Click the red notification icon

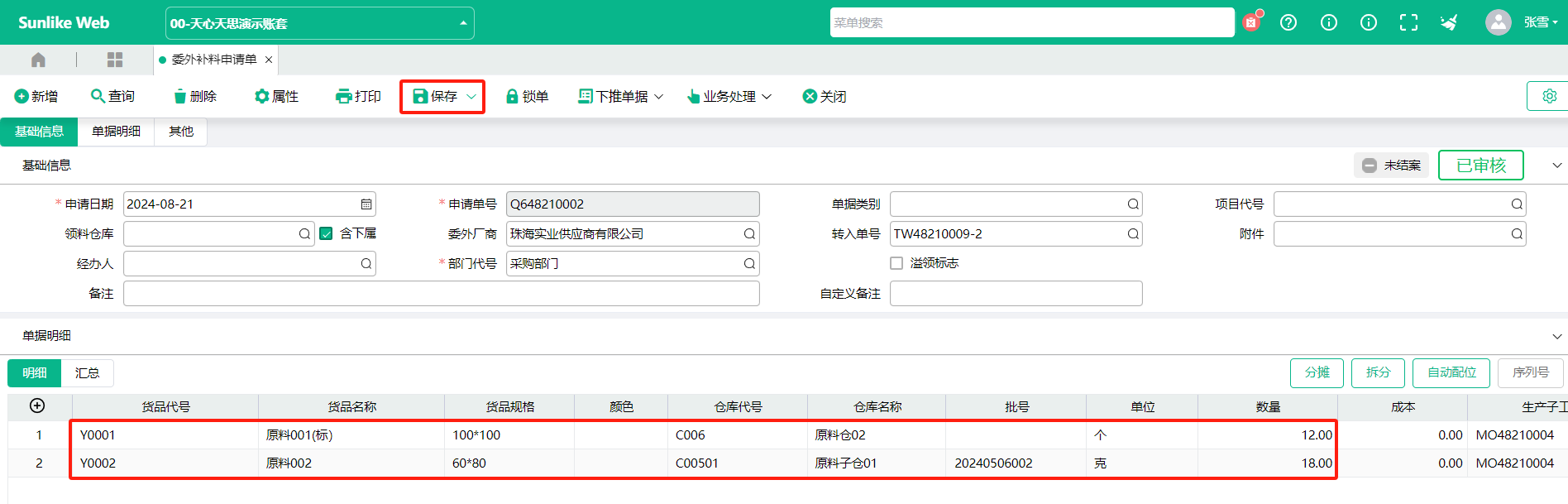(x=1252, y=22)
